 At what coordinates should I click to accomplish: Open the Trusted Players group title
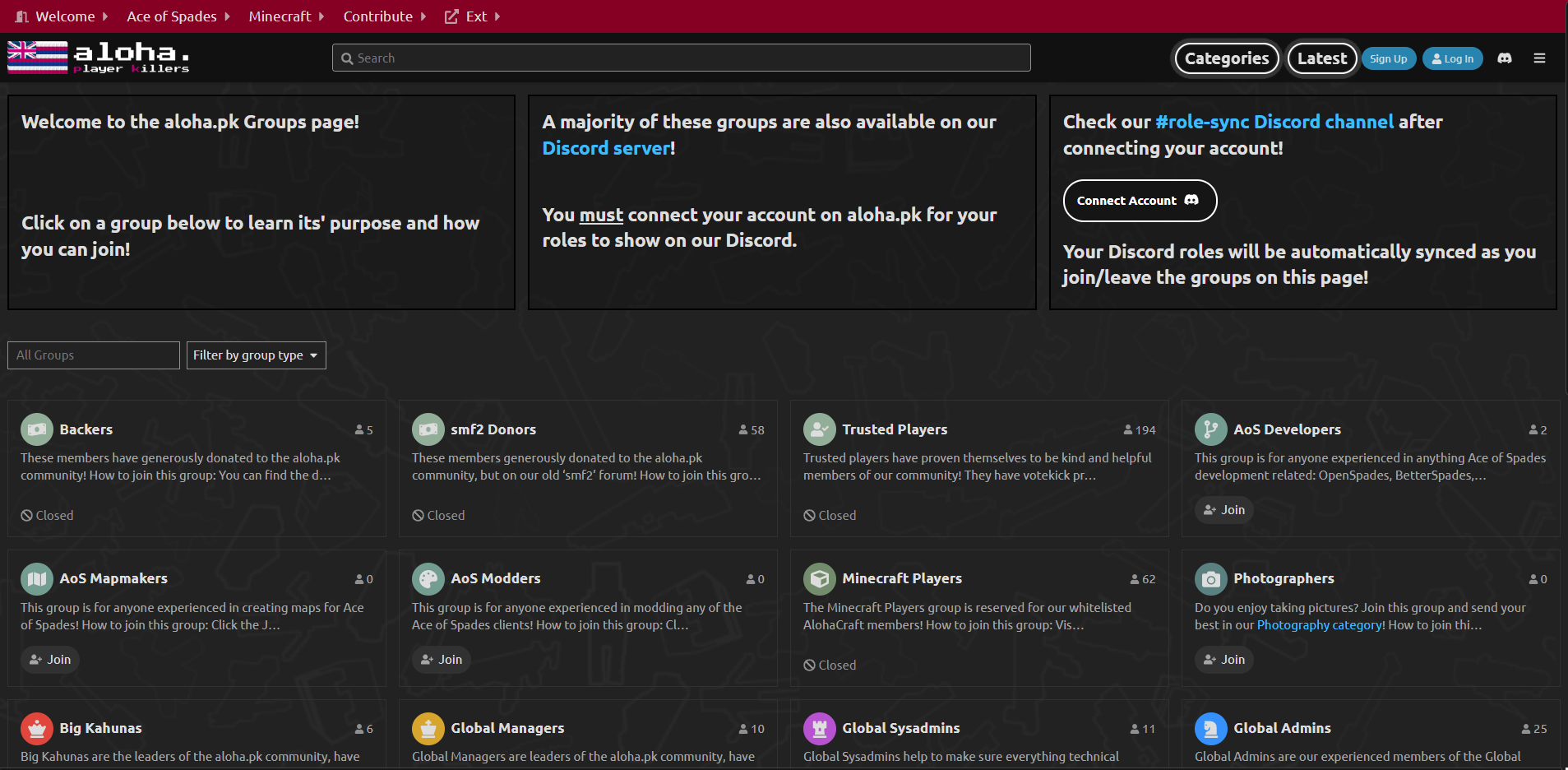895,429
